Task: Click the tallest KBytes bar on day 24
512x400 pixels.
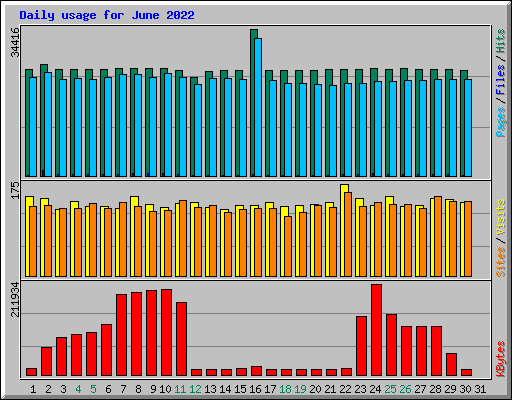Action: [x=376, y=330]
